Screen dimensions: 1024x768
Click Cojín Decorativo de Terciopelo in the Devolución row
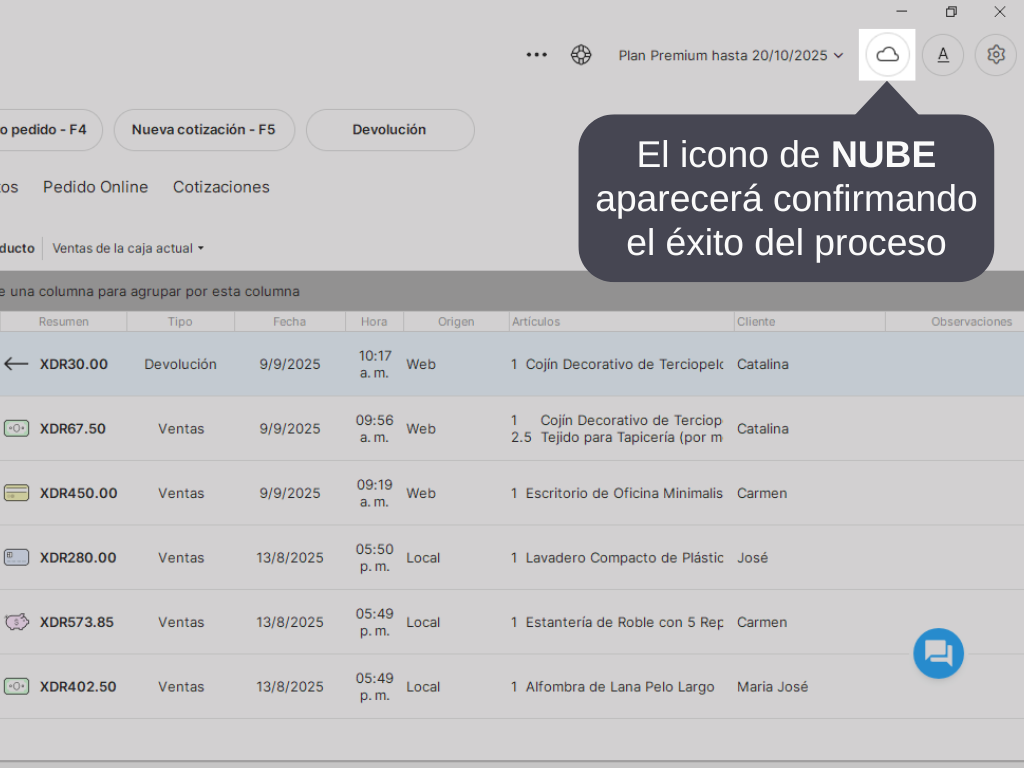[624, 364]
